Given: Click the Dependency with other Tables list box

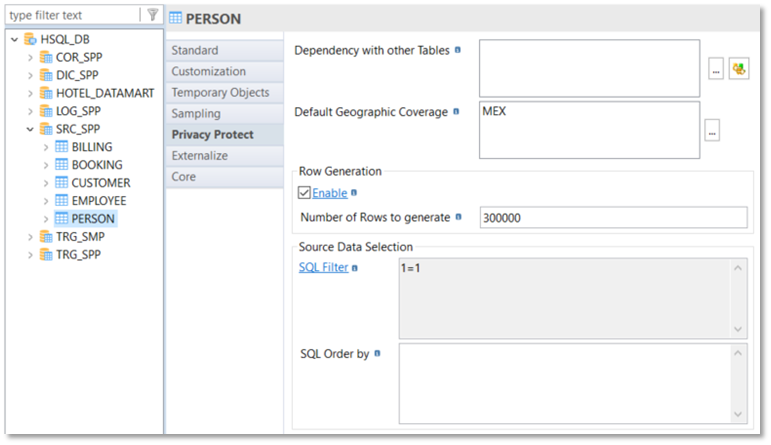Looking at the screenshot, I should [x=589, y=68].
